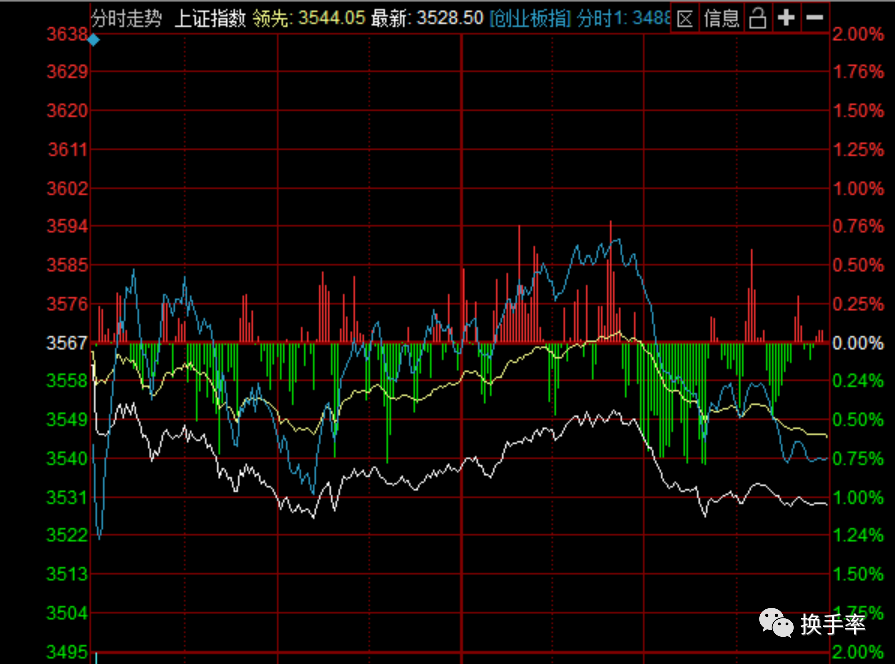Toggle the lock icon in chart header
The image size is (895, 664).
(757, 18)
